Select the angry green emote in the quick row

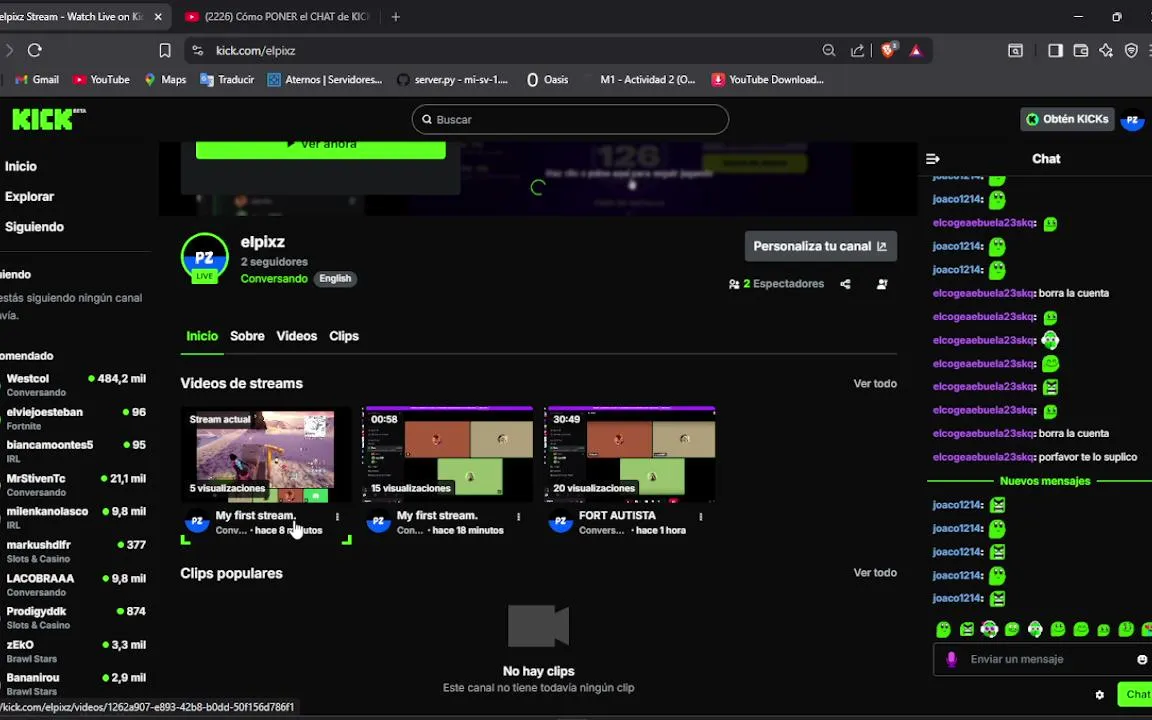pyautogui.click(x=967, y=629)
